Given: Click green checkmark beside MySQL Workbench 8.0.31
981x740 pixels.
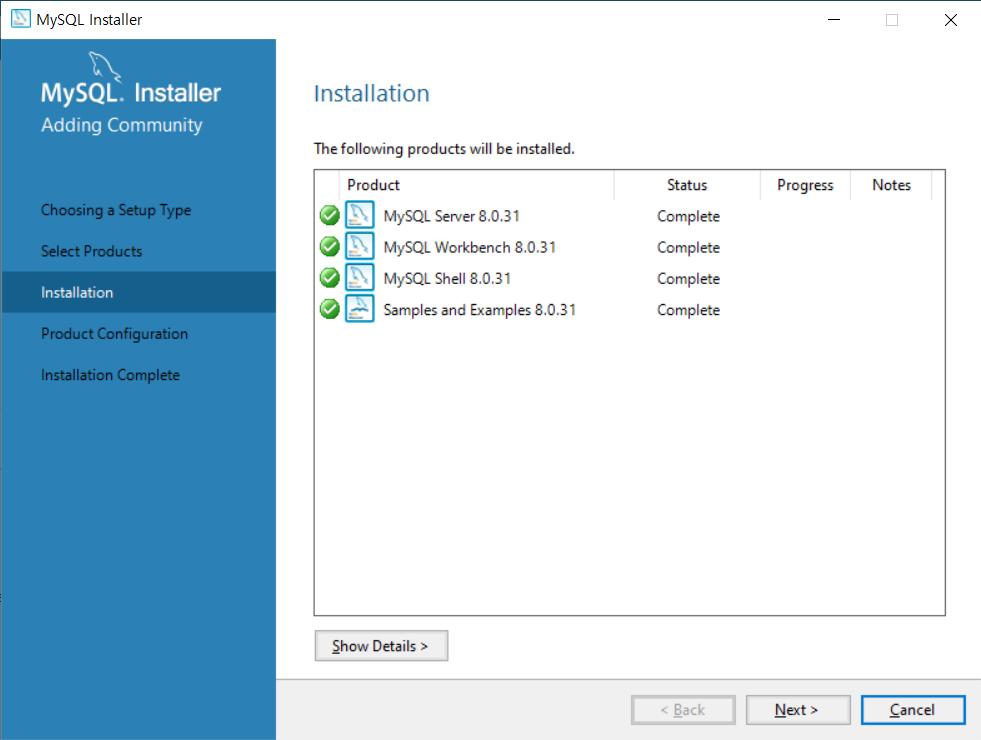Looking at the screenshot, I should pyautogui.click(x=329, y=246).
